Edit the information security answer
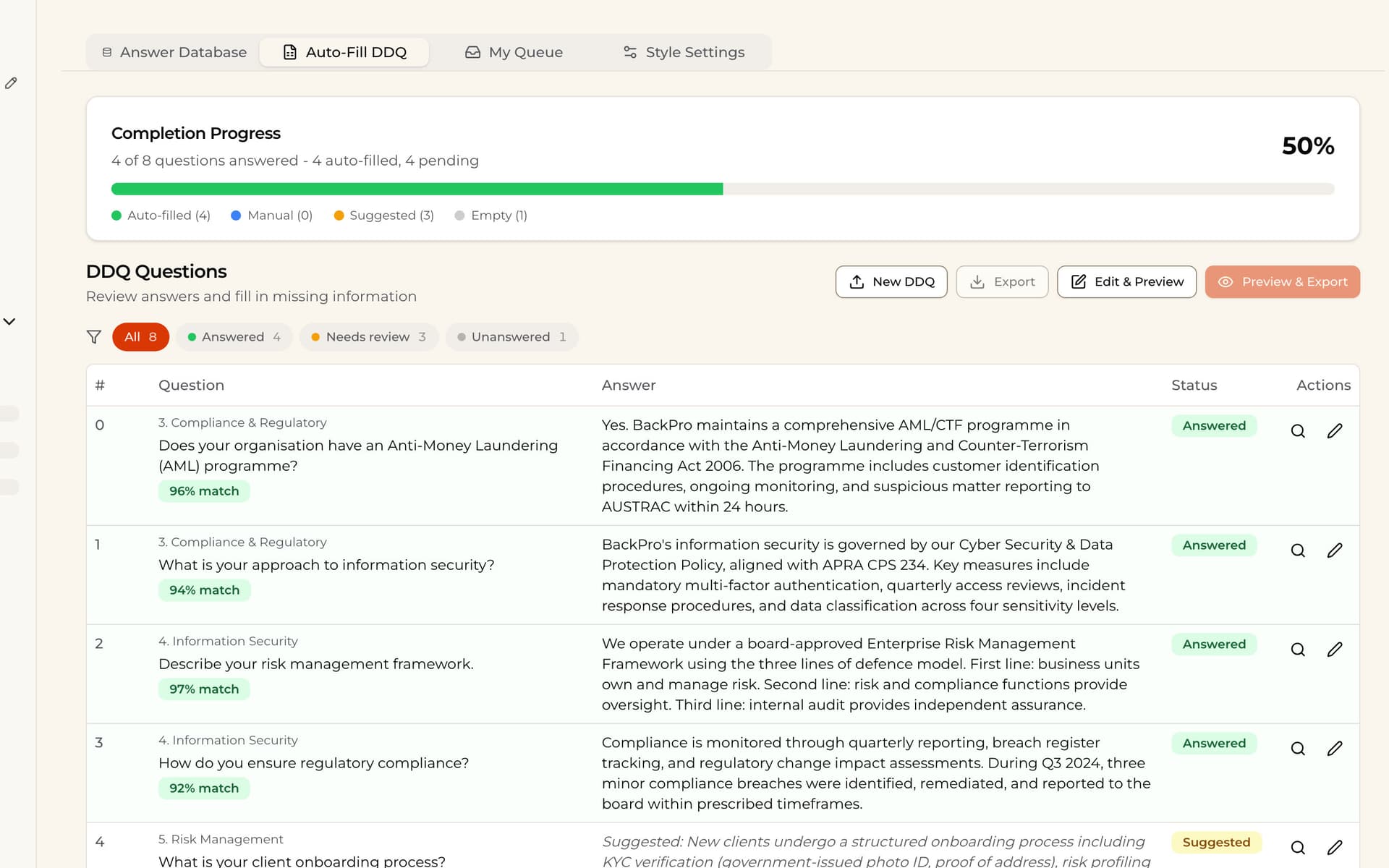 1335,550
